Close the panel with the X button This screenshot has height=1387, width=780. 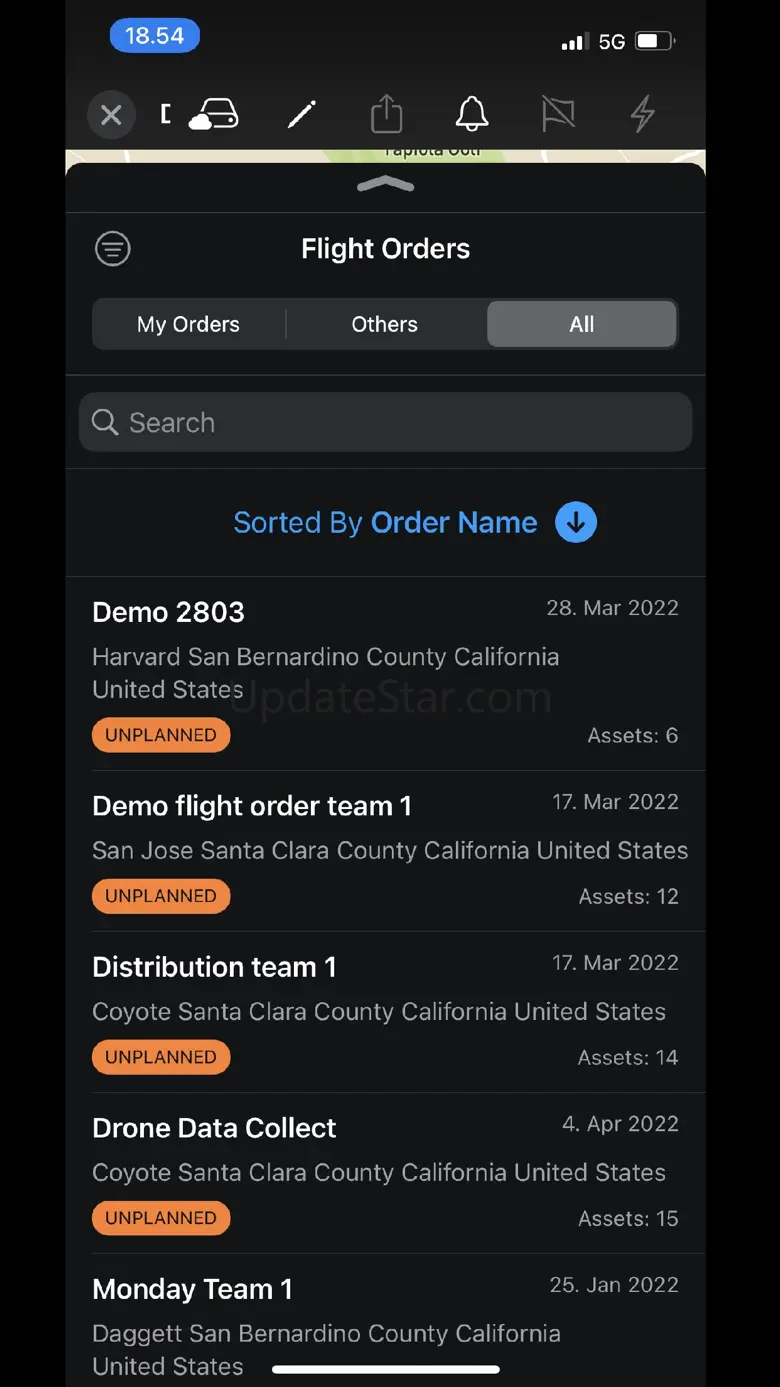click(x=111, y=115)
